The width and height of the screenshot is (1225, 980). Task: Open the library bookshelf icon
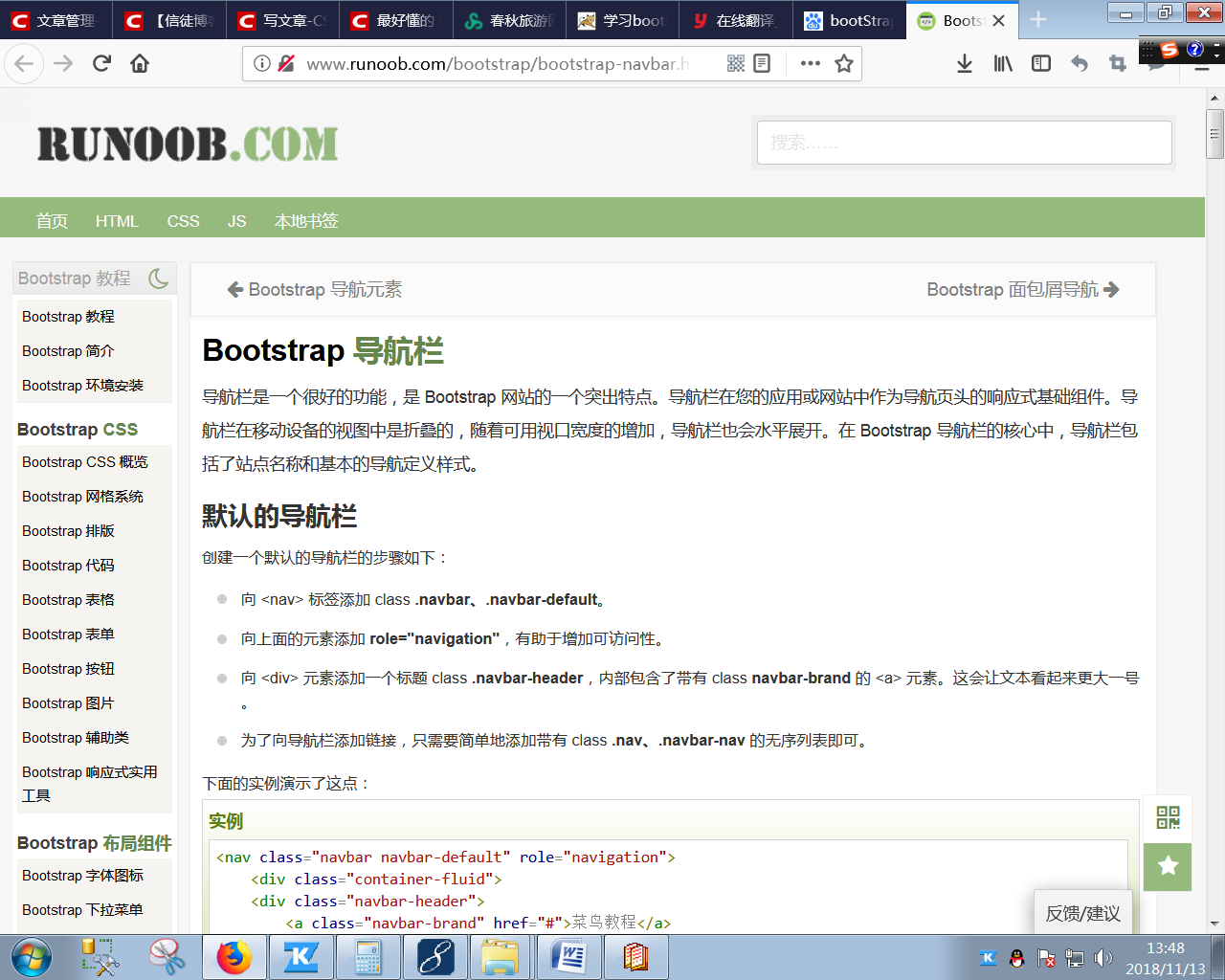1003,63
